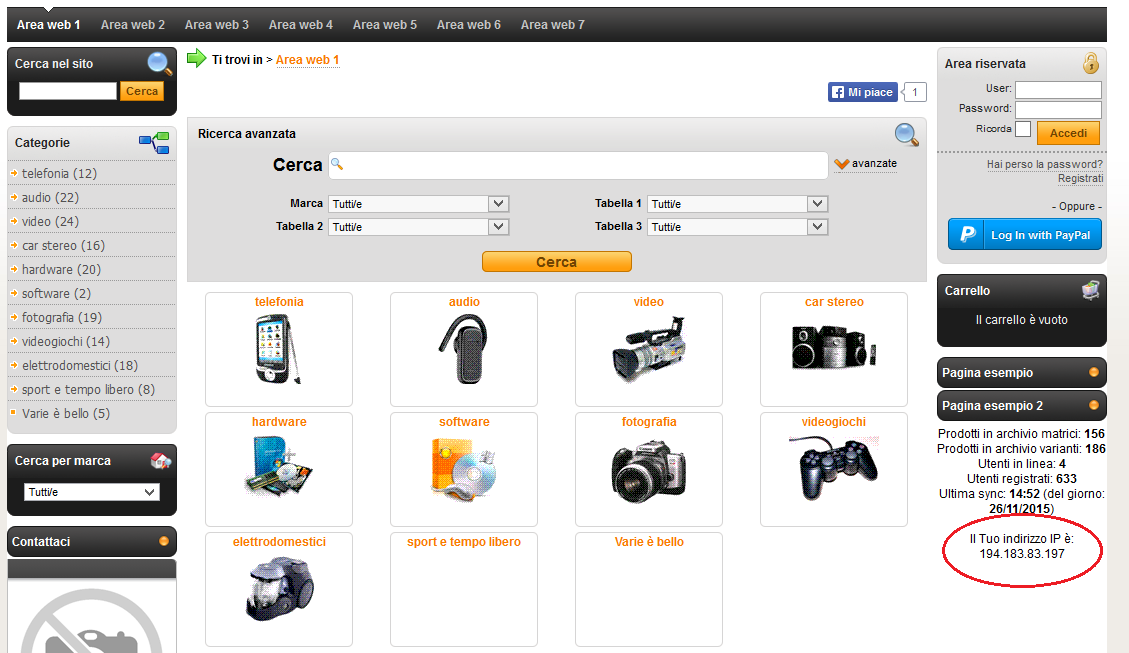Screen dimensions: 1129x653
Task: Open Hai perso la password link
Action: click(x=1044, y=164)
